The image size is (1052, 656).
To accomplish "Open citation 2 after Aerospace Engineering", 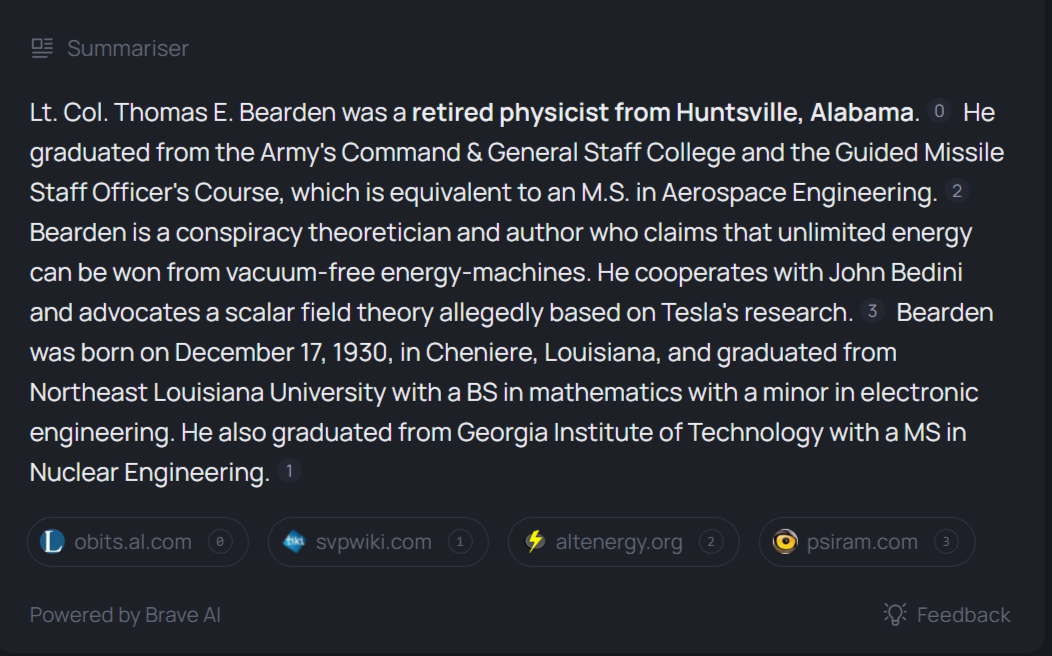I will pos(957,192).
